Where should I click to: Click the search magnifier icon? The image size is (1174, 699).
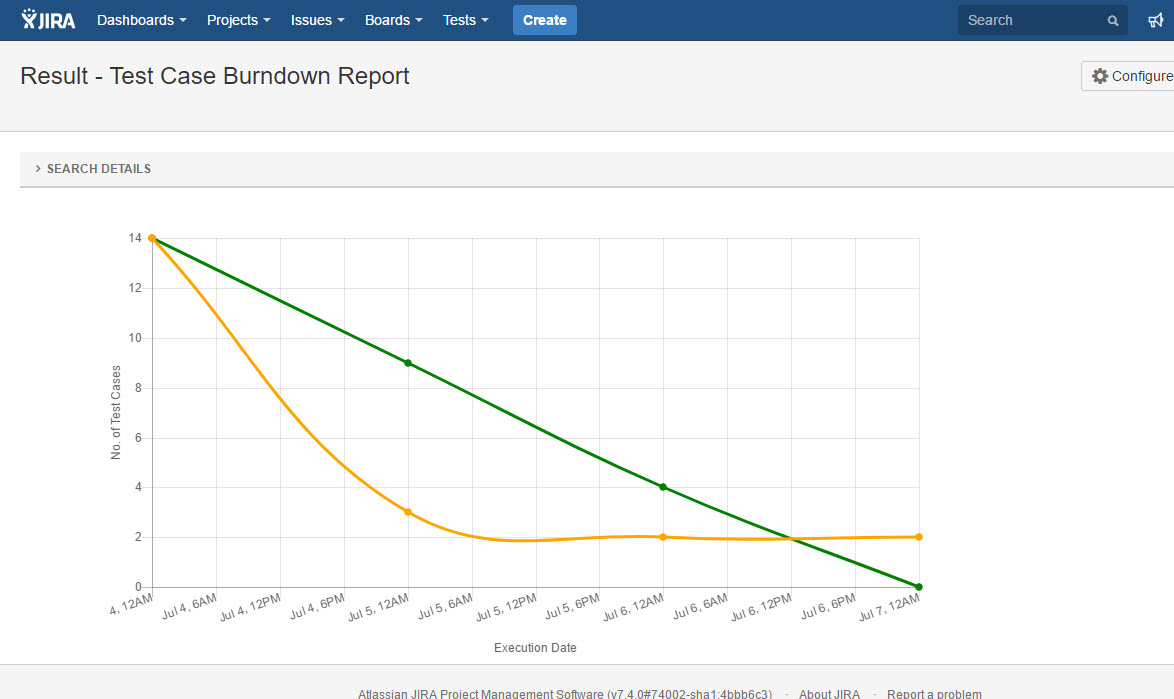[1113, 21]
